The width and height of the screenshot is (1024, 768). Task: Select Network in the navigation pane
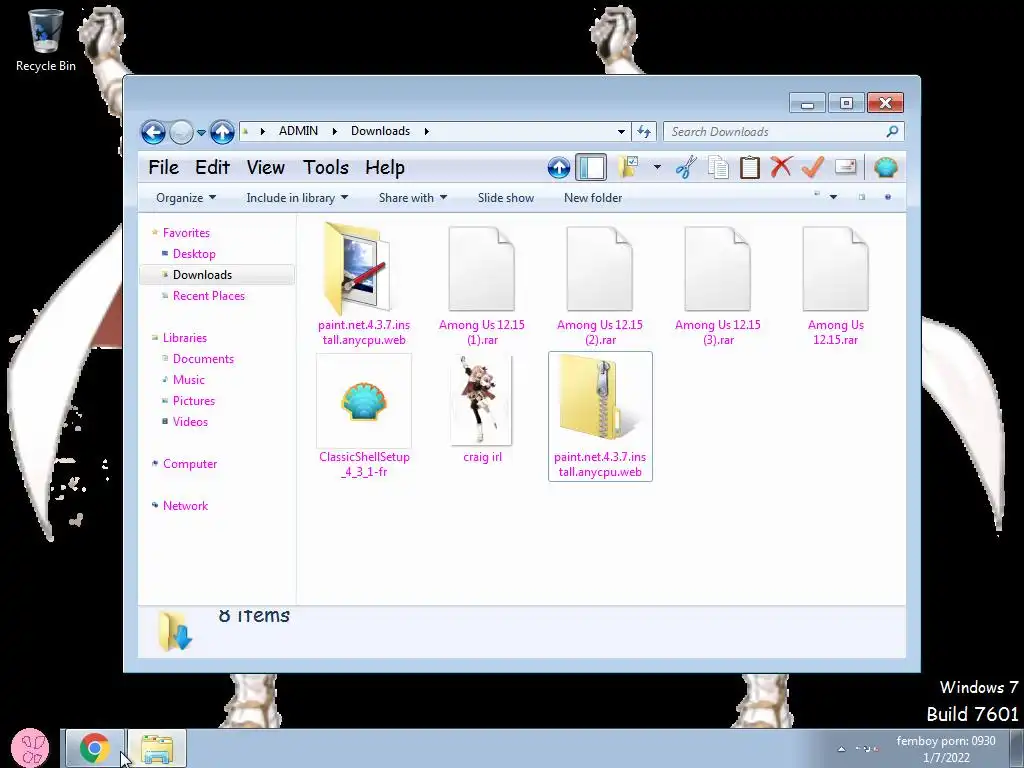[185, 505]
